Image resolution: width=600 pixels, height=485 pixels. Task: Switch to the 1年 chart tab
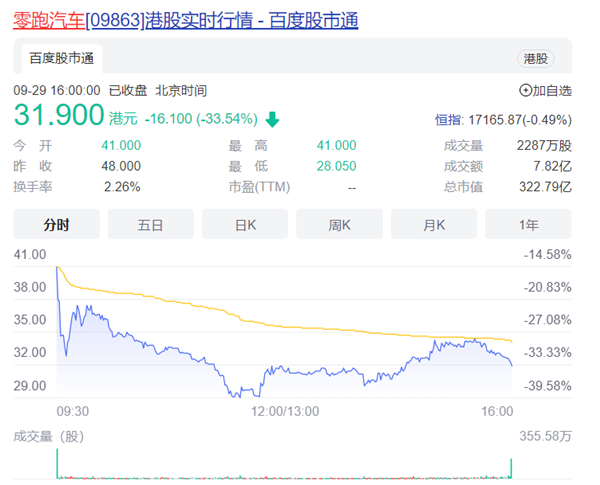click(528, 225)
